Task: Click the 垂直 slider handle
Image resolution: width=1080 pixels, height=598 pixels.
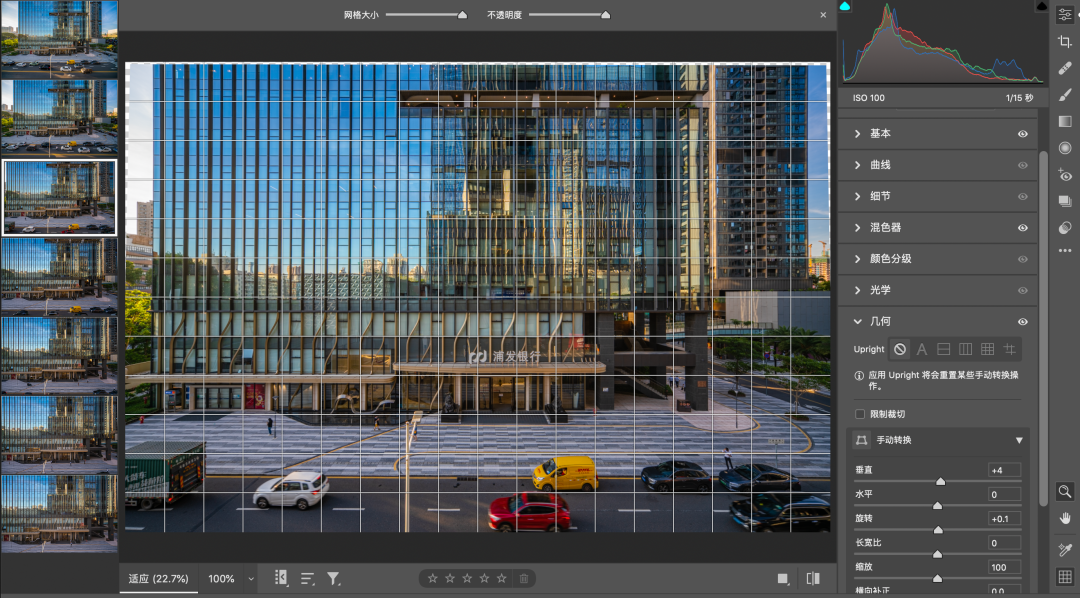Action: coord(940,481)
